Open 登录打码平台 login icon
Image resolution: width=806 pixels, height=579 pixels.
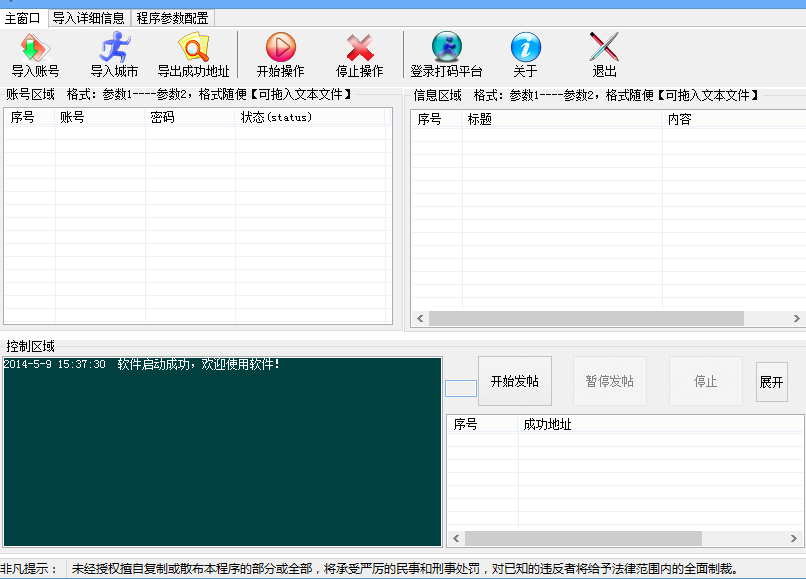pyautogui.click(x=446, y=47)
